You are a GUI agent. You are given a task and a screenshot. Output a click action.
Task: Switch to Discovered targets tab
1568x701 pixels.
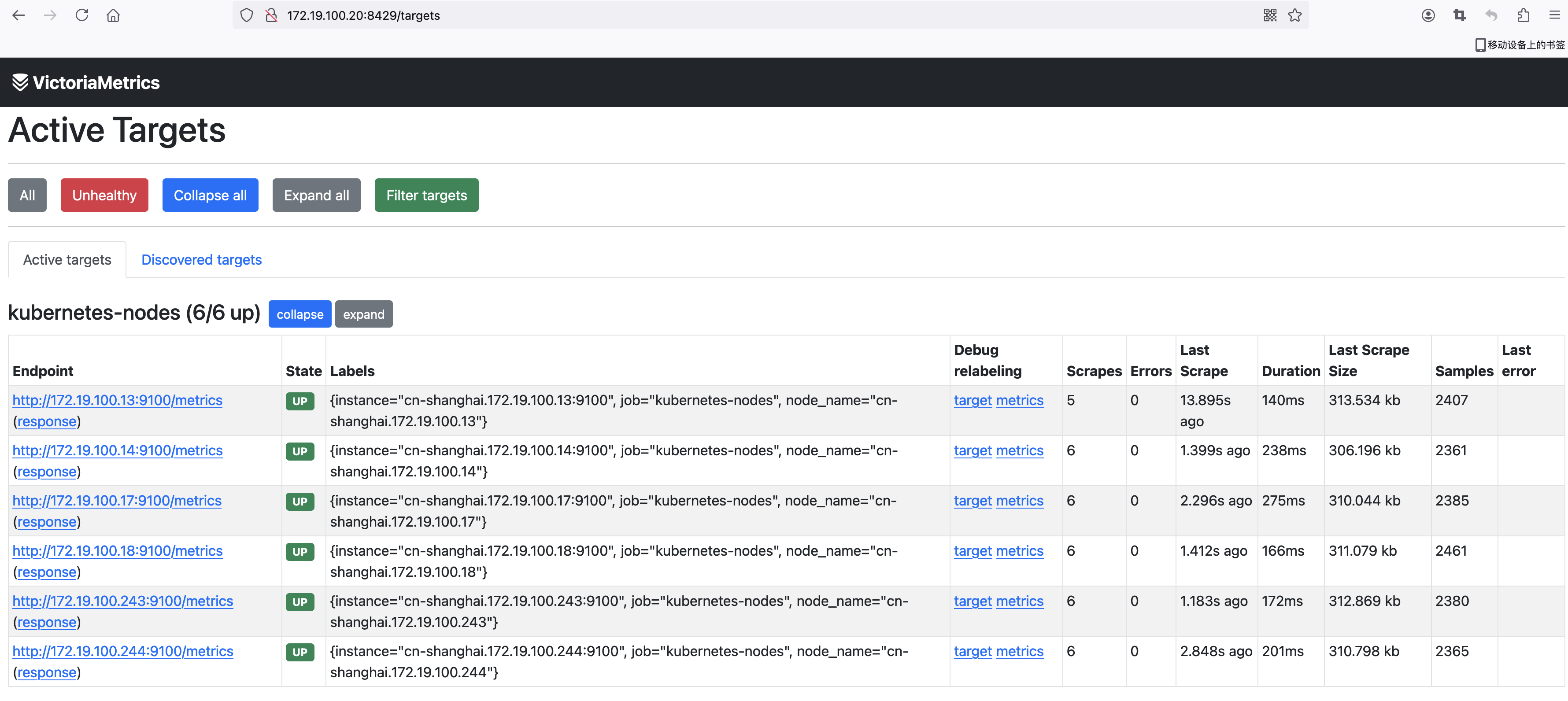201,260
